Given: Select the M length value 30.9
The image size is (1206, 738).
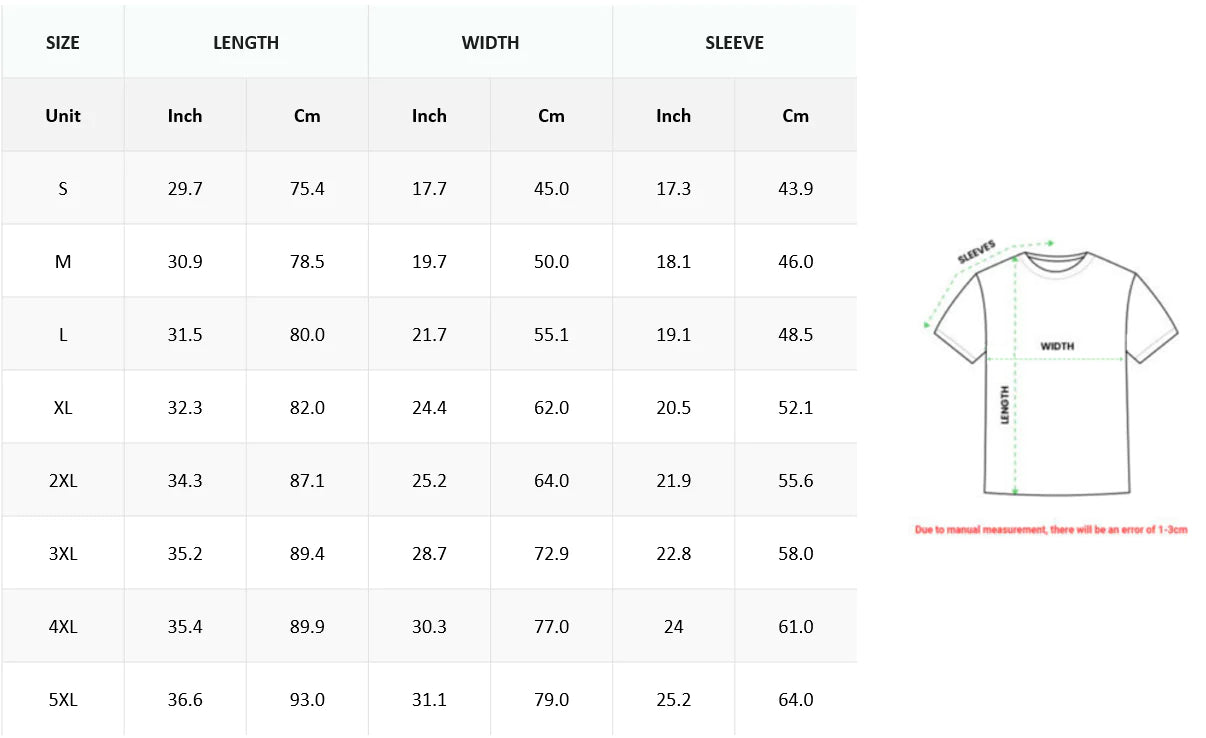Looking at the screenshot, I should [185, 262].
